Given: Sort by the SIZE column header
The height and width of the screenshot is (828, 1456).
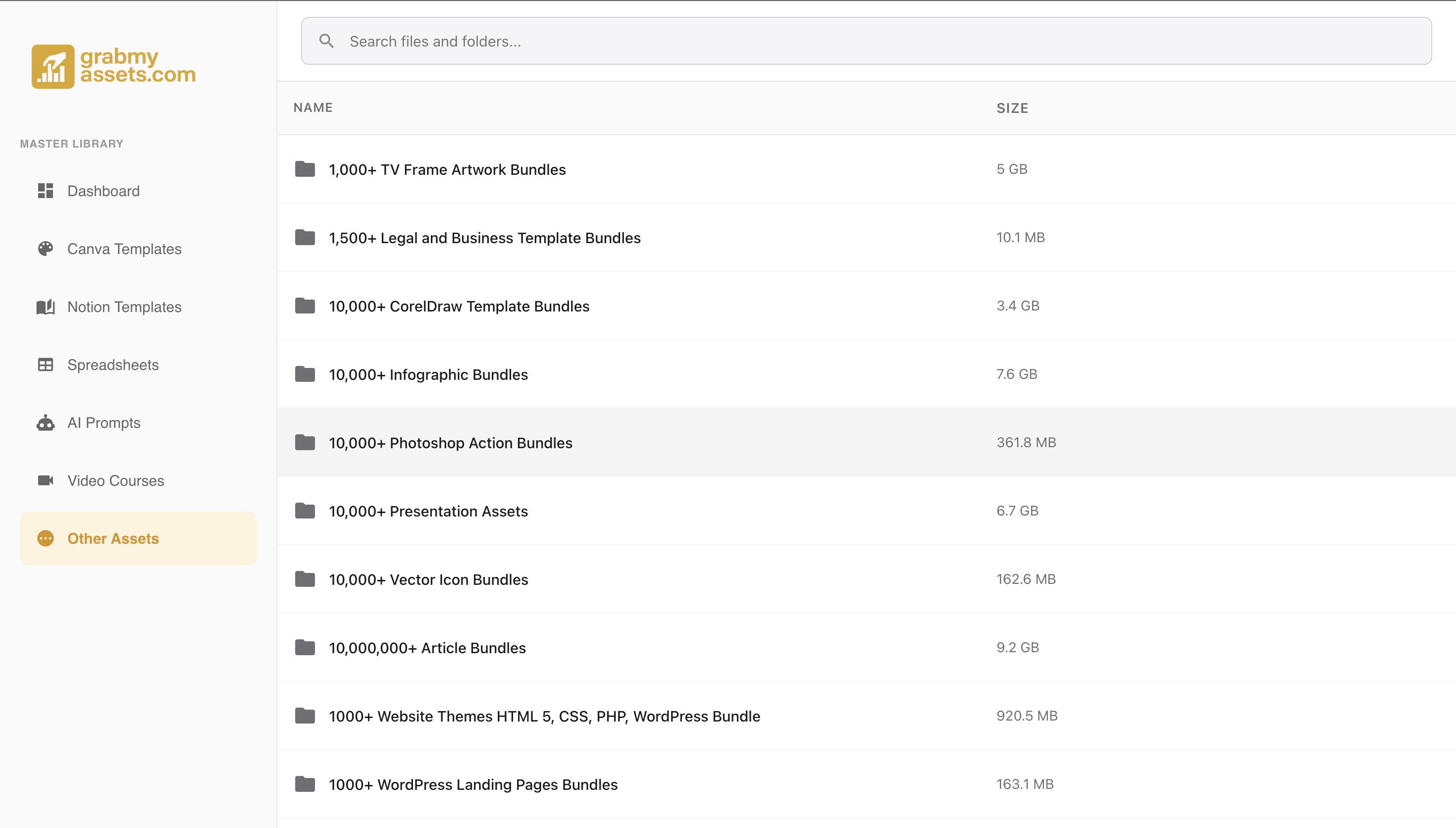Looking at the screenshot, I should click(x=1012, y=108).
